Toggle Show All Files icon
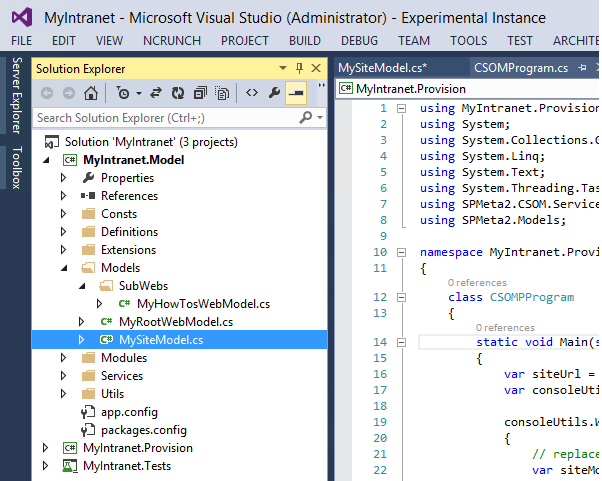 click(222, 93)
